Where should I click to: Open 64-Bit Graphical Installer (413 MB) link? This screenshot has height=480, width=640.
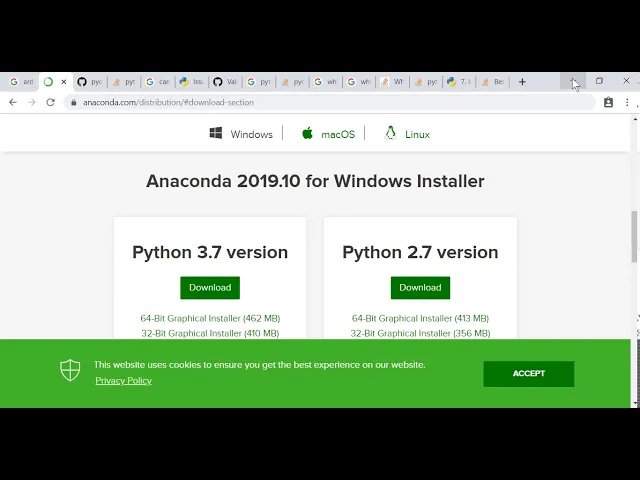click(x=420, y=318)
